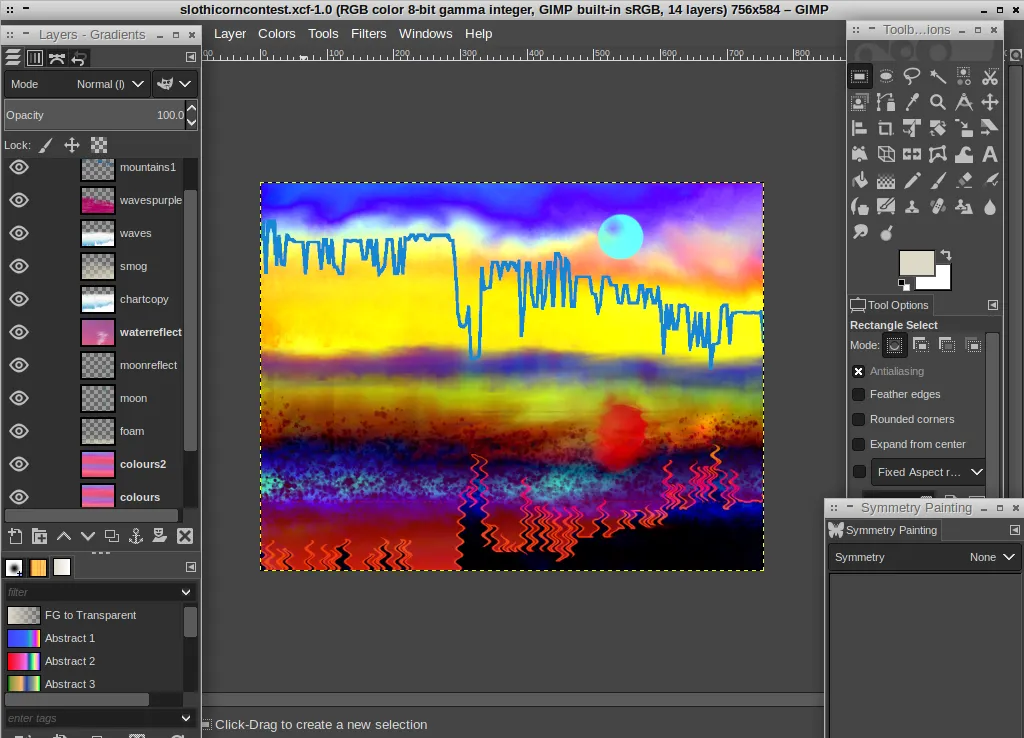Select the Flip tool
This screenshot has height=738, width=1024.
[912, 155]
